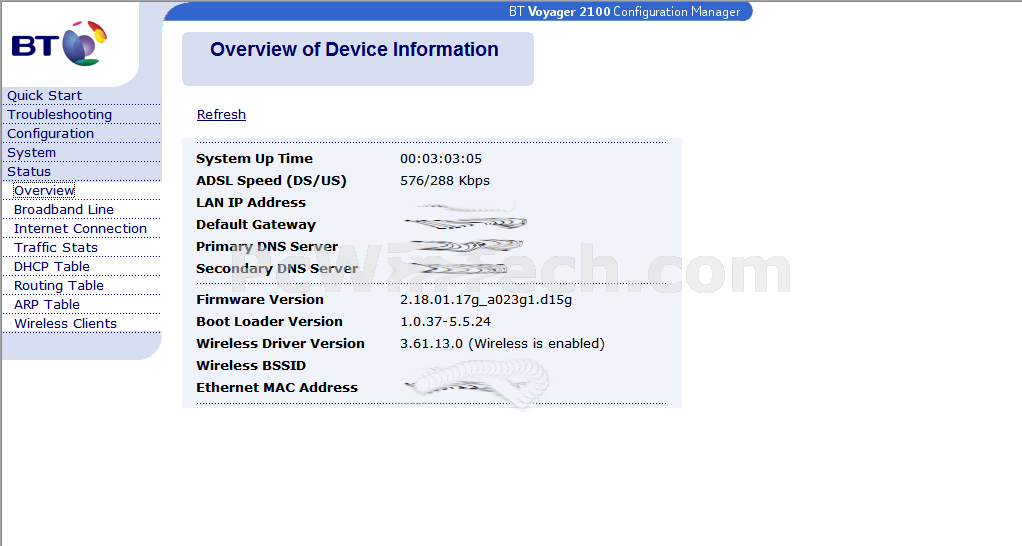This screenshot has width=1022, height=546.
Task: View the ARP Table
Action: coord(47,304)
